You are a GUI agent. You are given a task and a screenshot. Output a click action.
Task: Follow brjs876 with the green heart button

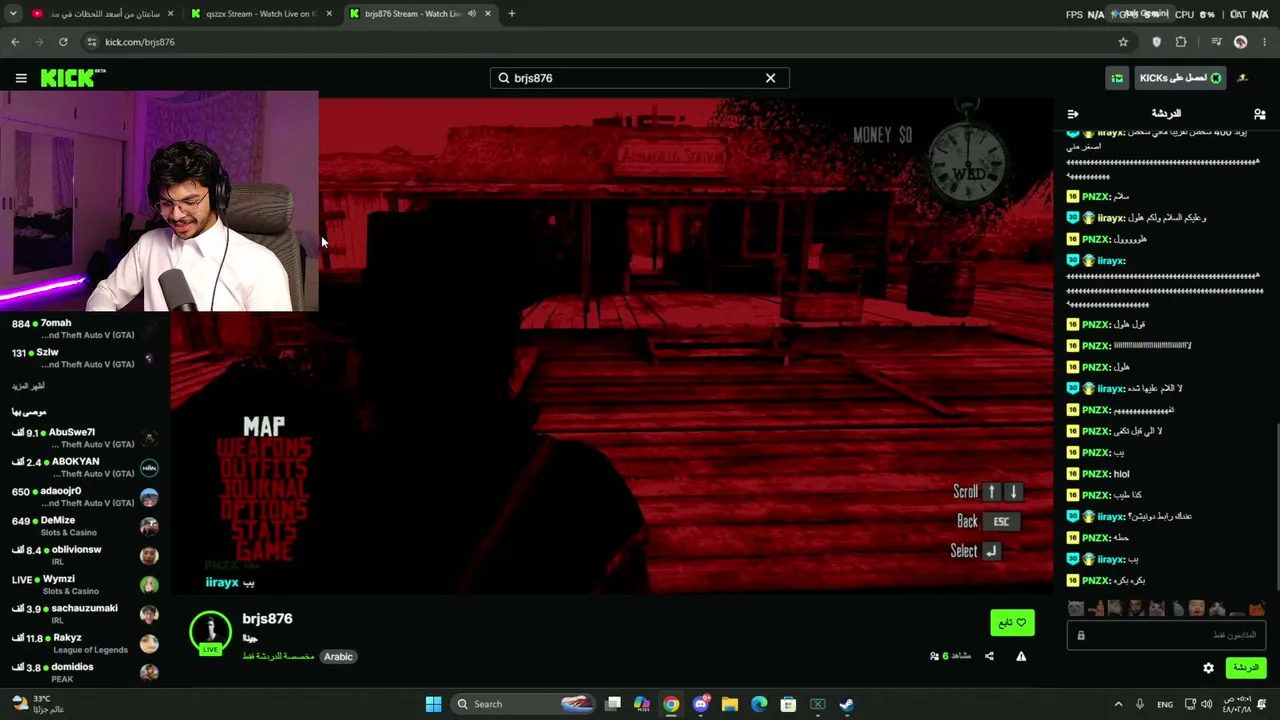(x=1012, y=623)
